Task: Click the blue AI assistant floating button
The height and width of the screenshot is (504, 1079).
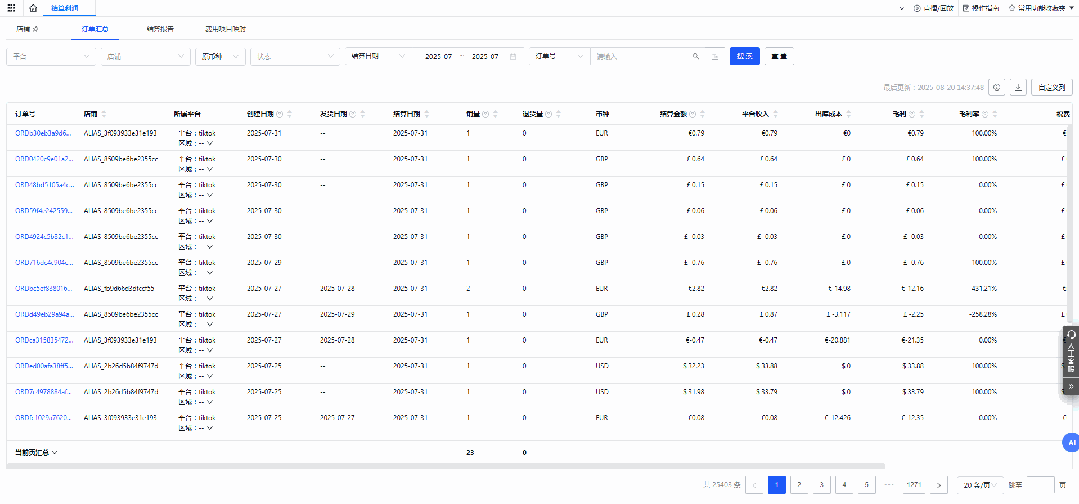Action: tap(1070, 441)
